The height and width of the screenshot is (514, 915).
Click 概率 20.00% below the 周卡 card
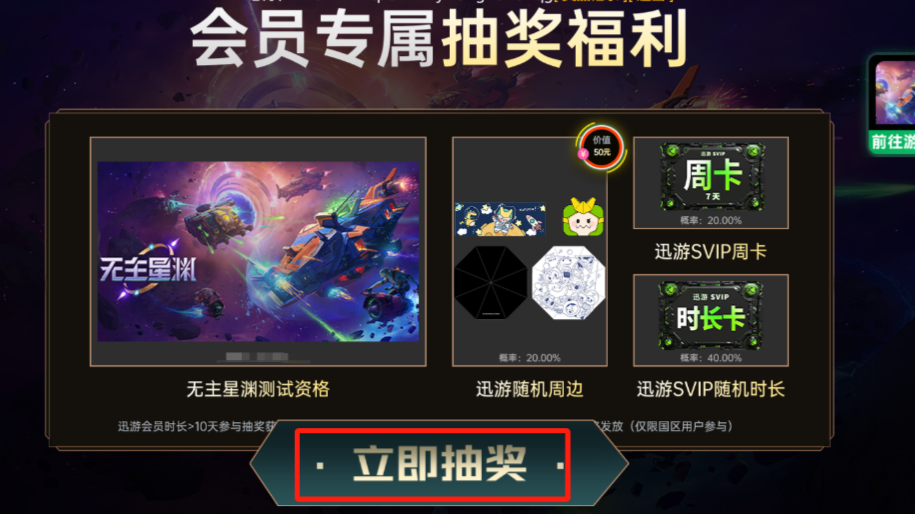click(711, 221)
